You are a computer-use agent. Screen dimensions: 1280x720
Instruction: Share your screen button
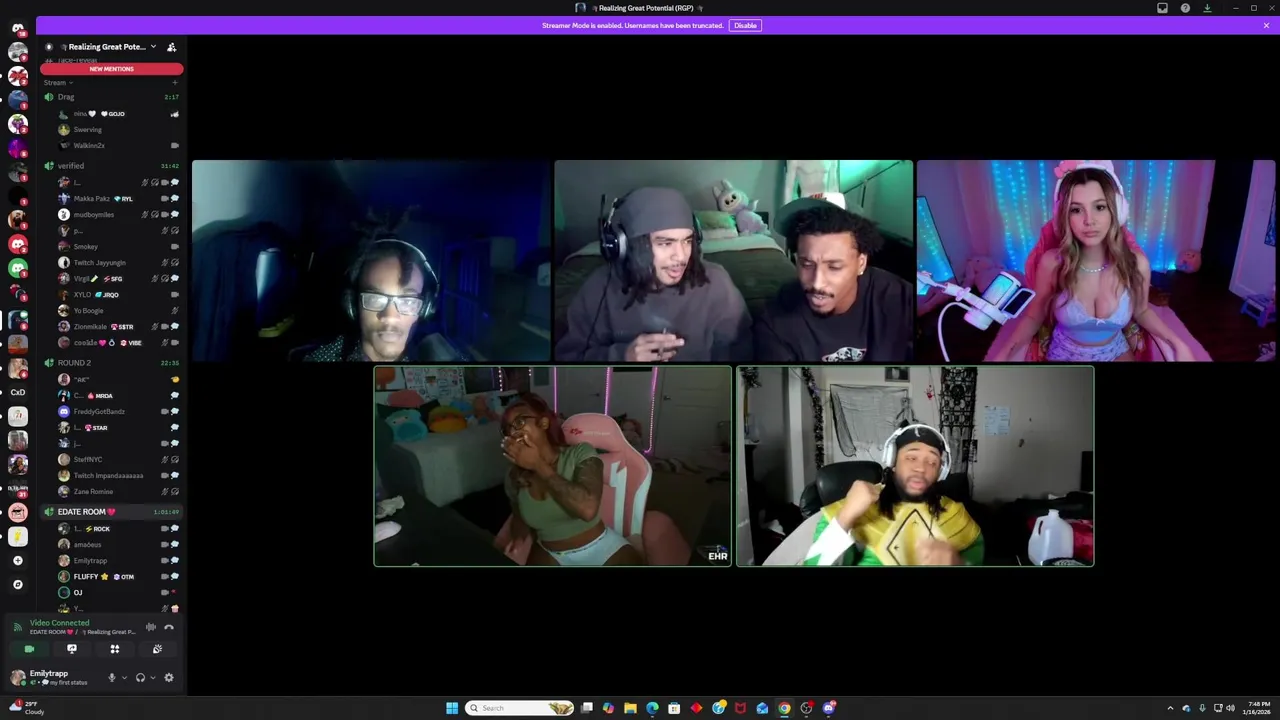(72, 649)
